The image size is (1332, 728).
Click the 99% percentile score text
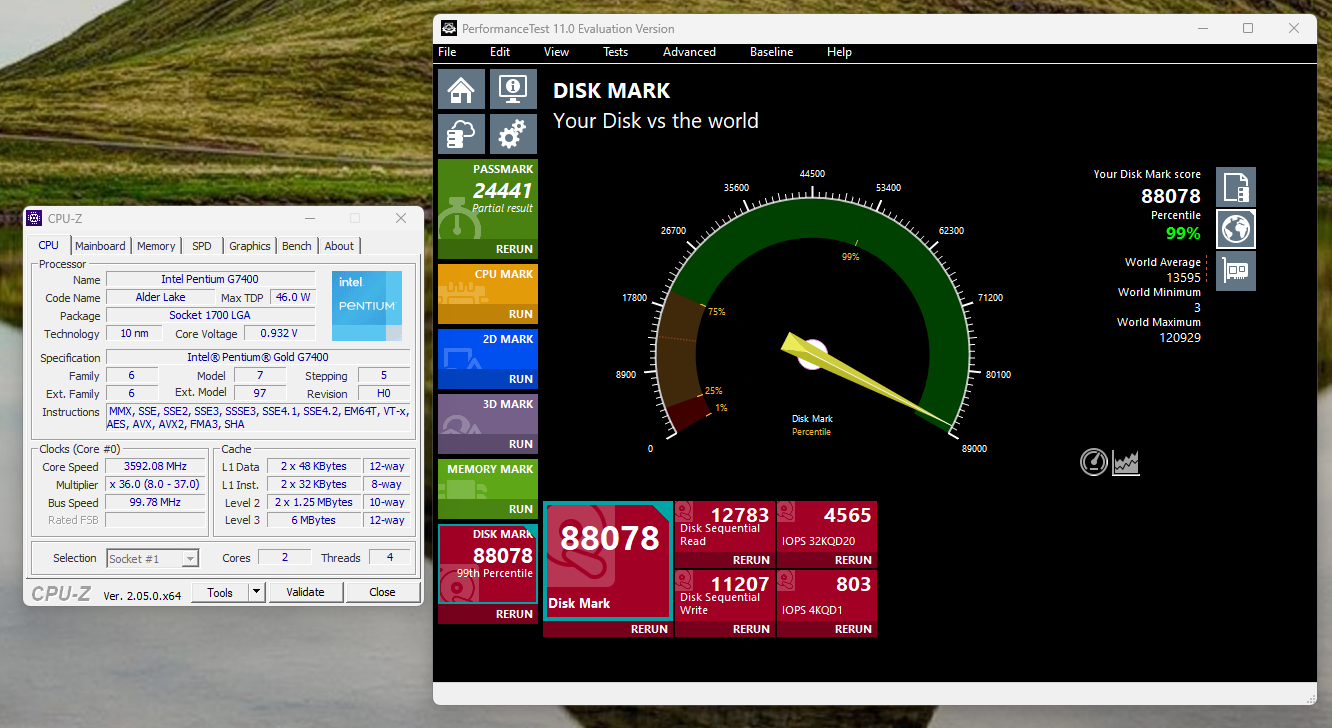tap(1183, 234)
